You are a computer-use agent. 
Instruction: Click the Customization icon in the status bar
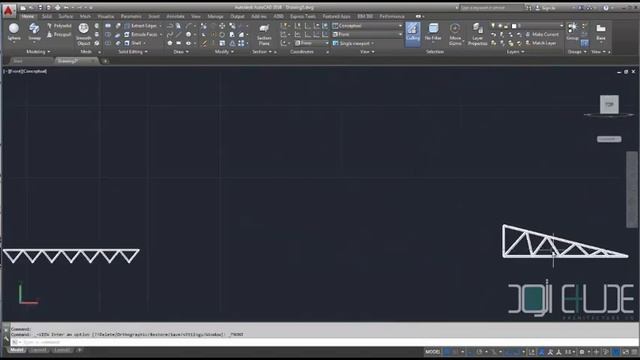point(633,351)
